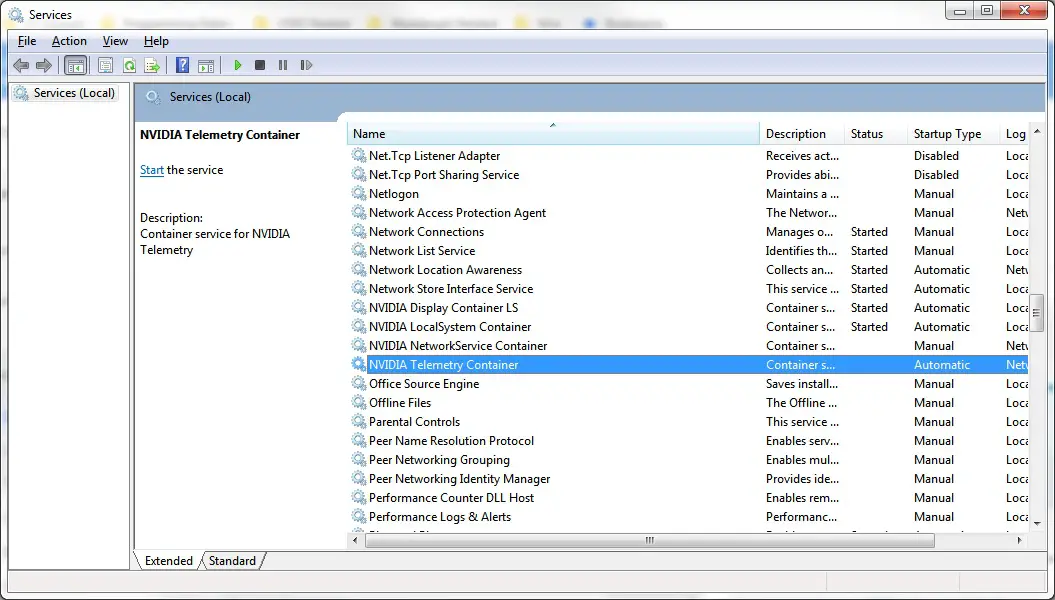1055x600 pixels.
Task: Sort services by the Name column header
Action: [553, 134]
